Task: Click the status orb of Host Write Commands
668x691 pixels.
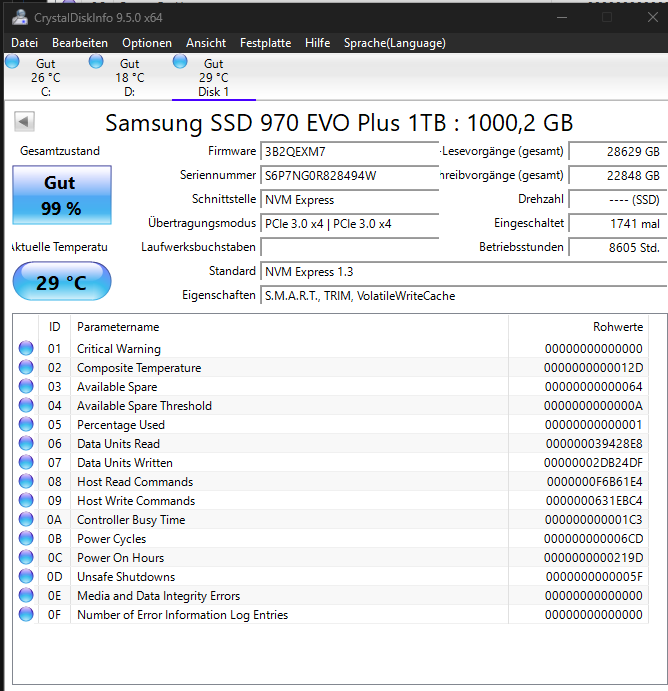Action: pos(26,500)
